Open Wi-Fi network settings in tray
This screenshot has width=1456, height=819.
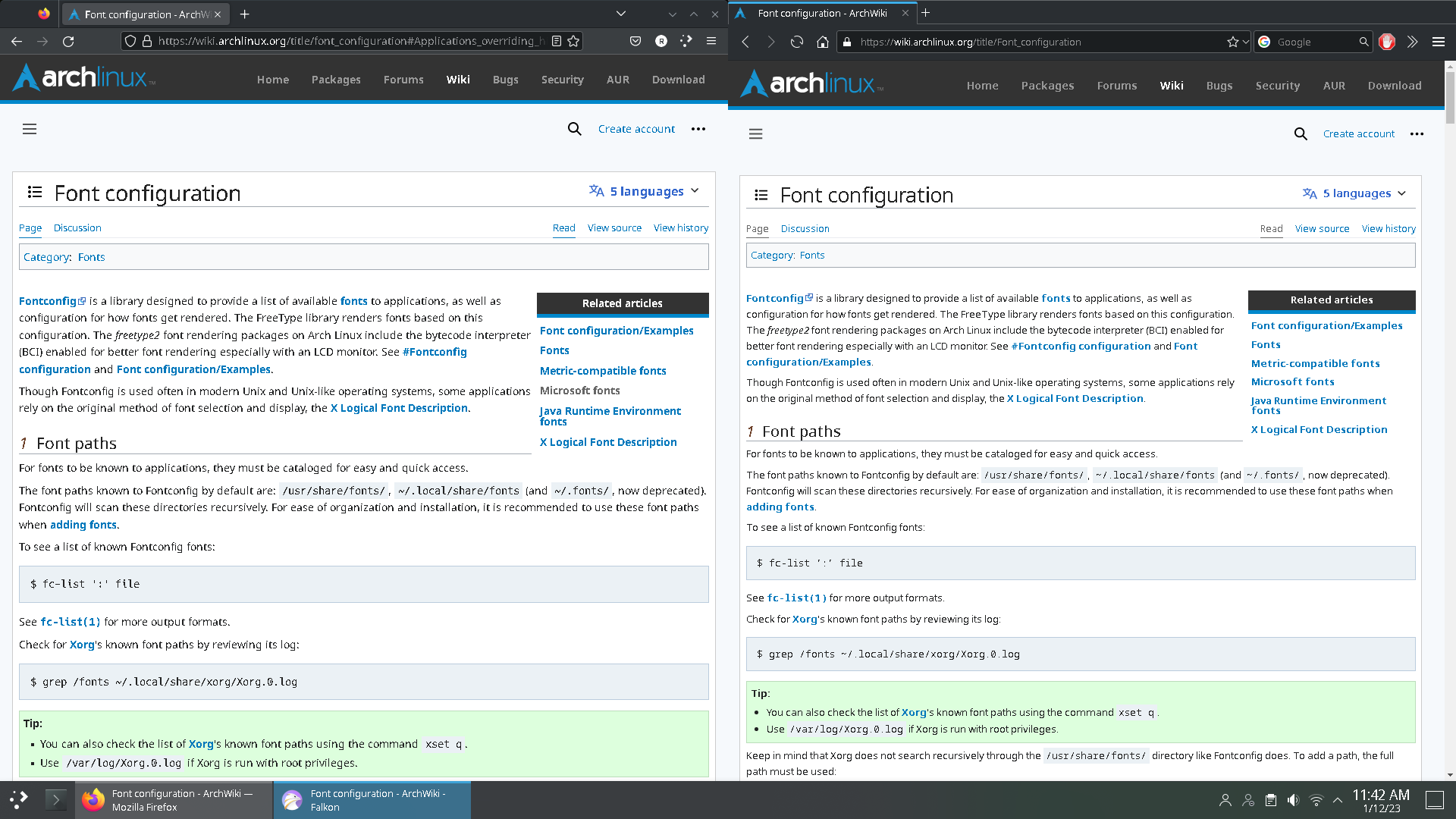(1316, 800)
